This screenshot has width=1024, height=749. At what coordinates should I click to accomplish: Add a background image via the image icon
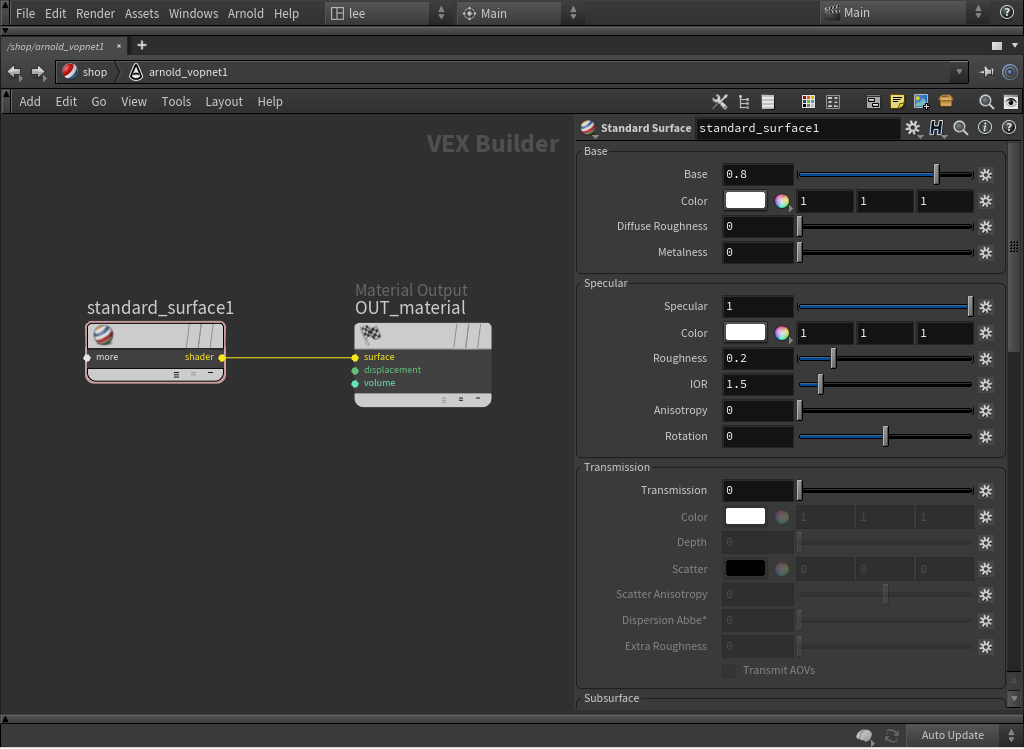[x=921, y=101]
